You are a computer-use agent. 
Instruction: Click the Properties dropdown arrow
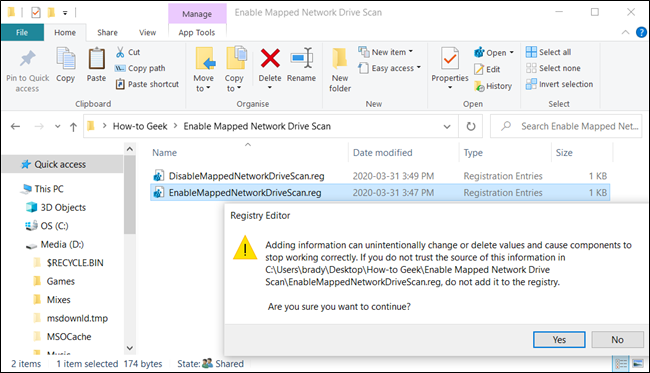[450, 87]
